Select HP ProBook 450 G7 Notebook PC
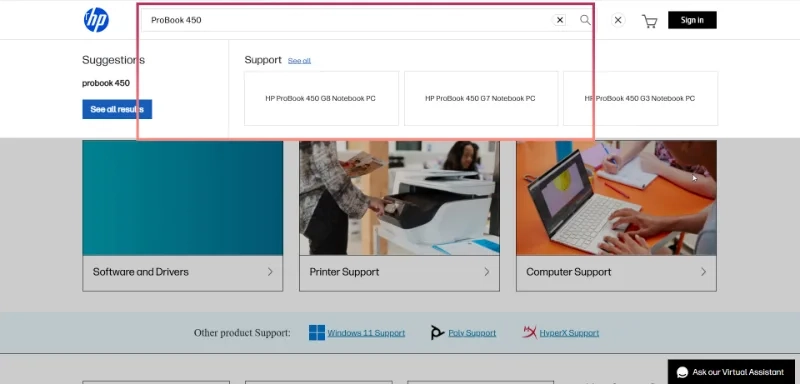Viewport: 800px width, 384px height. pyautogui.click(x=481, y=98)
